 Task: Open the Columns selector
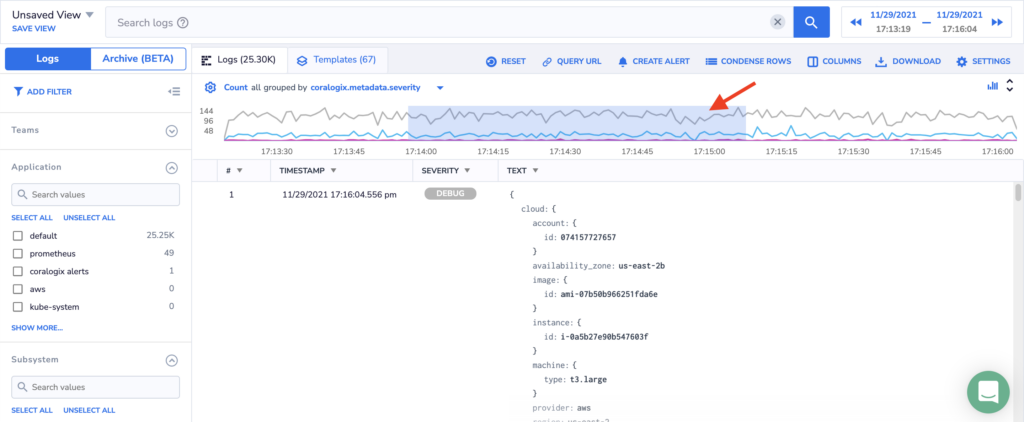tap(834, 61)
